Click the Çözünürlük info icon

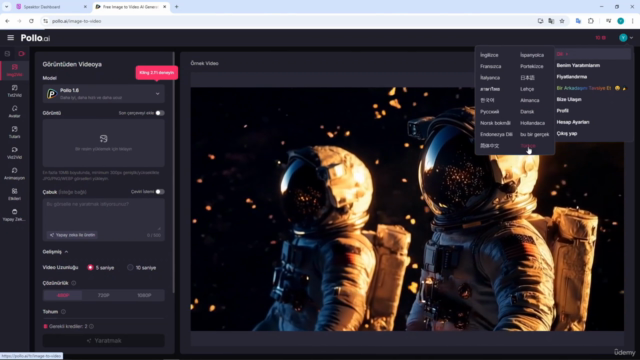click(x=74, y=283)
